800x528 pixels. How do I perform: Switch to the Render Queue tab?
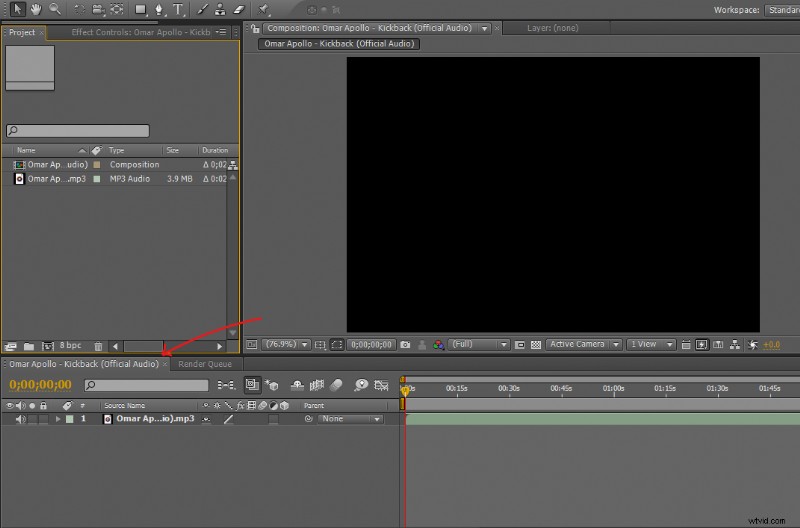[x=205, y=364]
